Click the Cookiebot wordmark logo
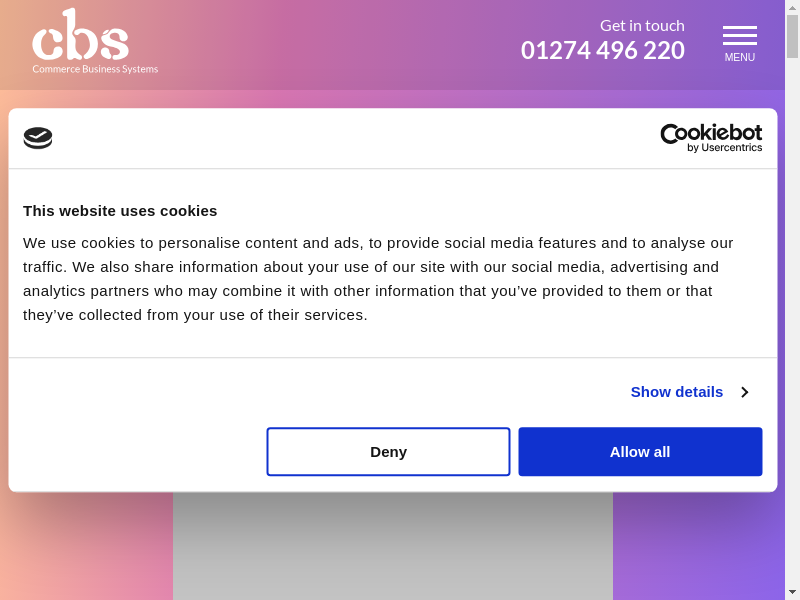800x600 pixels. point(711,132)
